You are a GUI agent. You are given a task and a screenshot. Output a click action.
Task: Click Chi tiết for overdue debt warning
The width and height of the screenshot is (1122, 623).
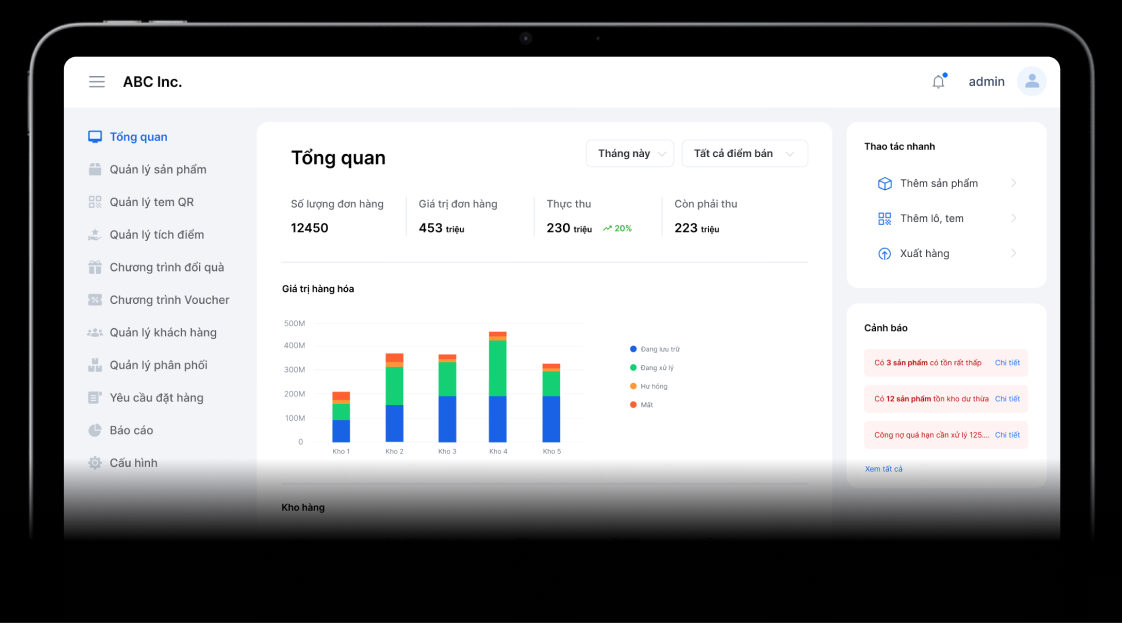click(1007, 435)
